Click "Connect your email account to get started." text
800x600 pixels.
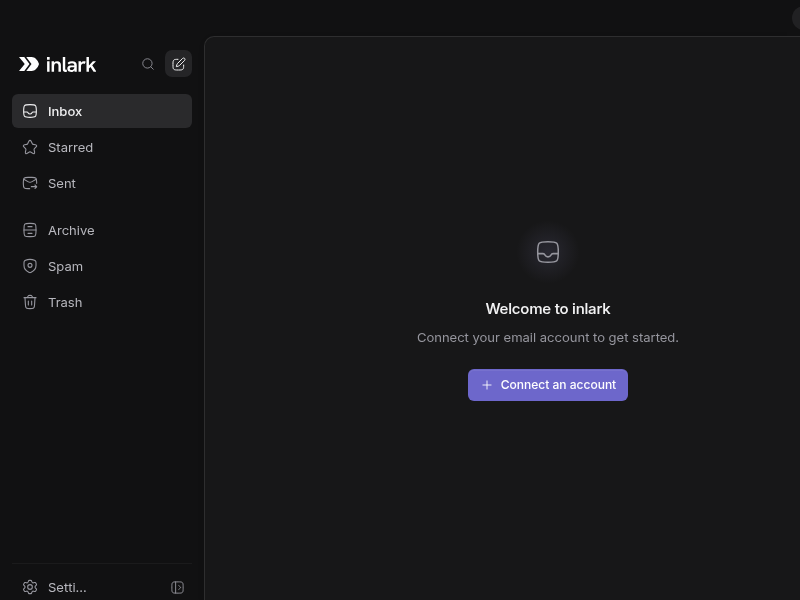(548, 338)
